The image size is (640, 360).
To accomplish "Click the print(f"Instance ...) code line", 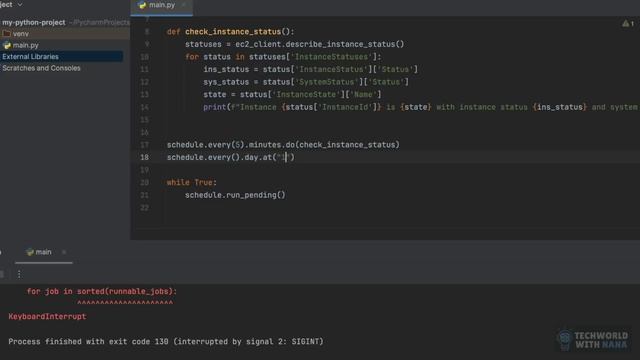I will click(420, 107).
